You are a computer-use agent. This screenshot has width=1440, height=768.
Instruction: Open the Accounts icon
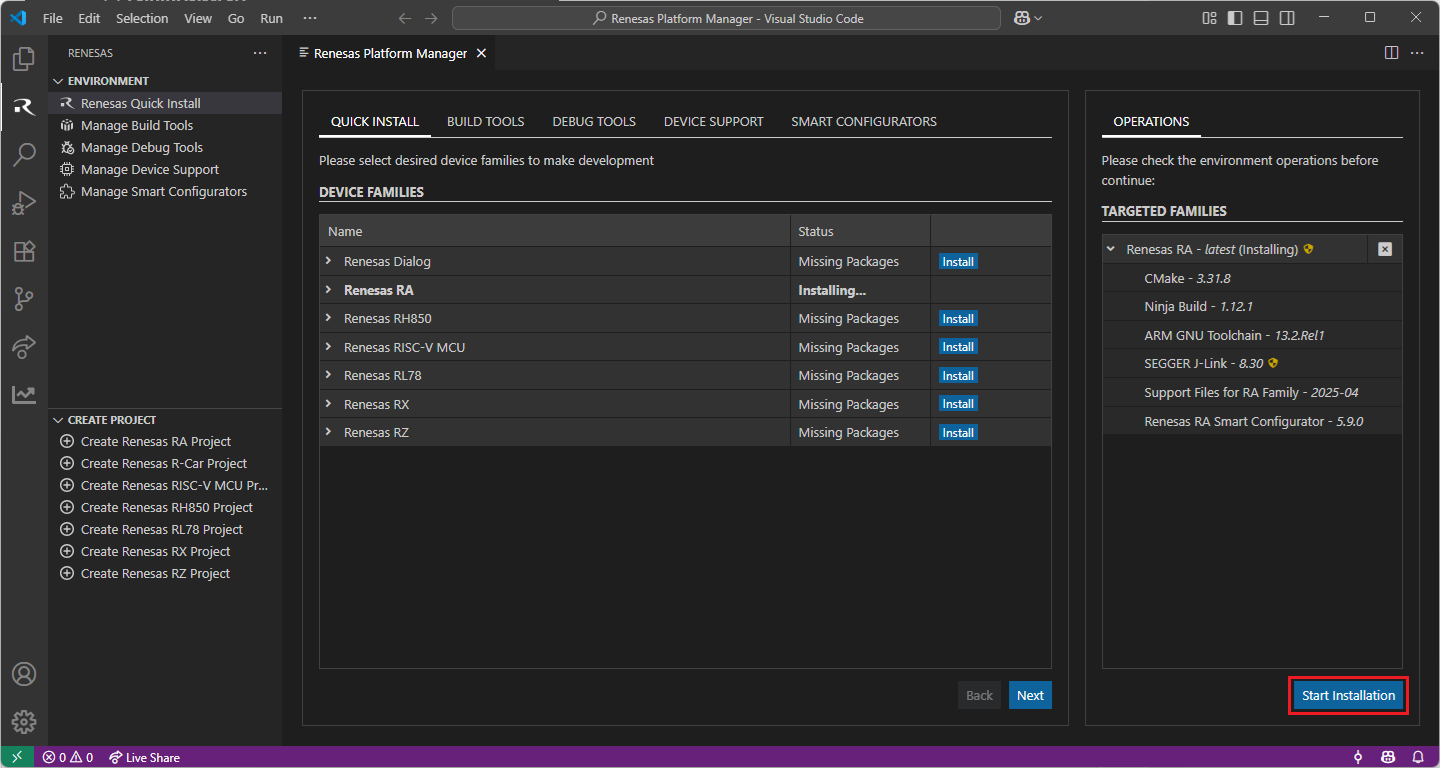pos(24,674)
